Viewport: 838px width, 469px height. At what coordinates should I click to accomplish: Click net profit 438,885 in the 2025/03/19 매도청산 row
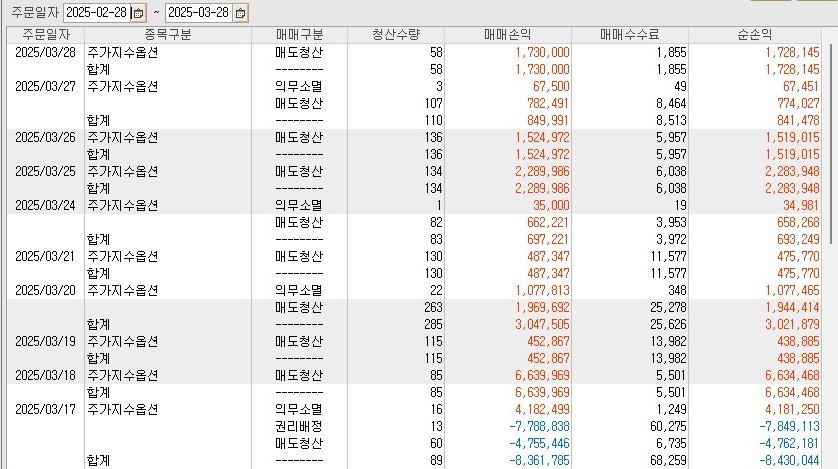pyautogui.click(x=798, y=341)
